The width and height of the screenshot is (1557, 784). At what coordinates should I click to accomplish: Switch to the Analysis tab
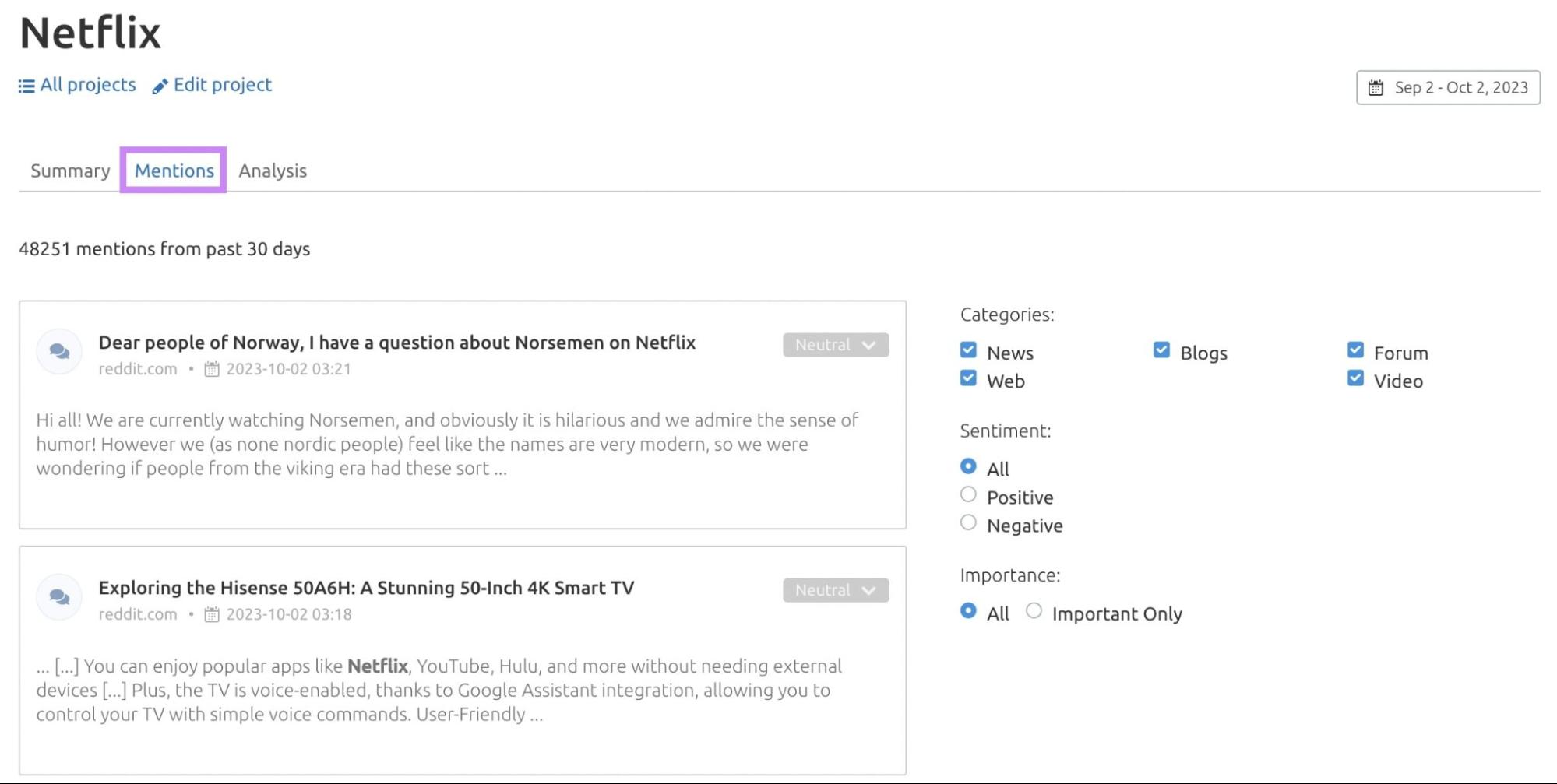pos(273,171)
